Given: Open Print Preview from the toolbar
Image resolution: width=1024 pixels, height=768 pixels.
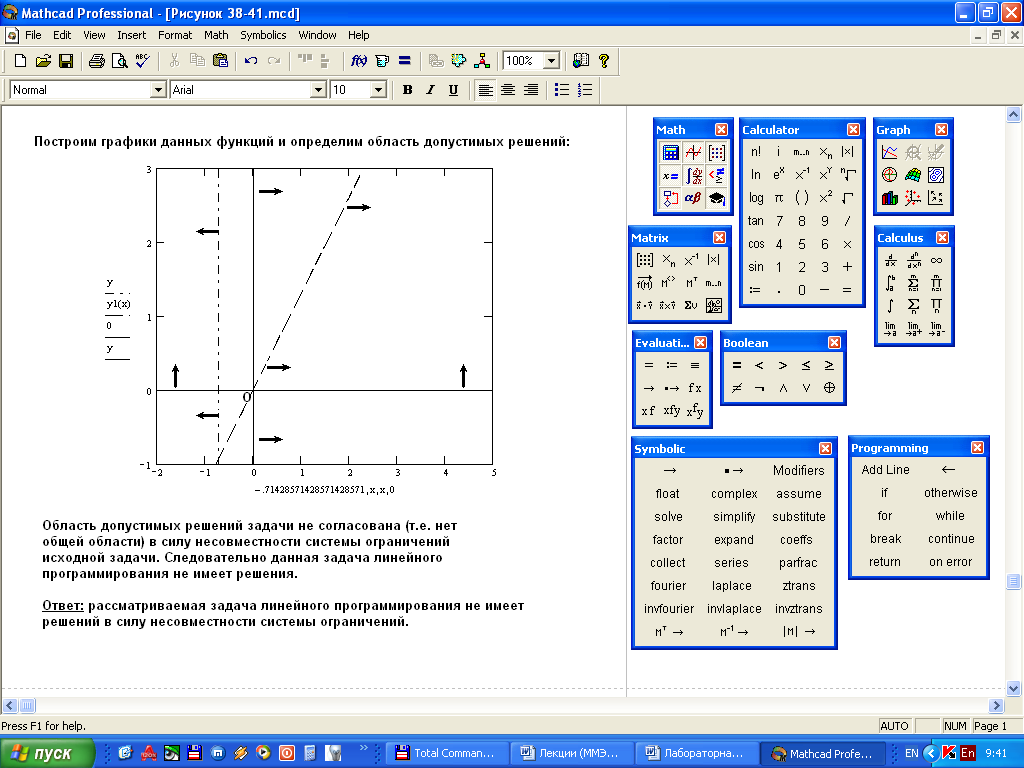Looking at the screenshot, I should pyautogui.click(x=120, y=61).
